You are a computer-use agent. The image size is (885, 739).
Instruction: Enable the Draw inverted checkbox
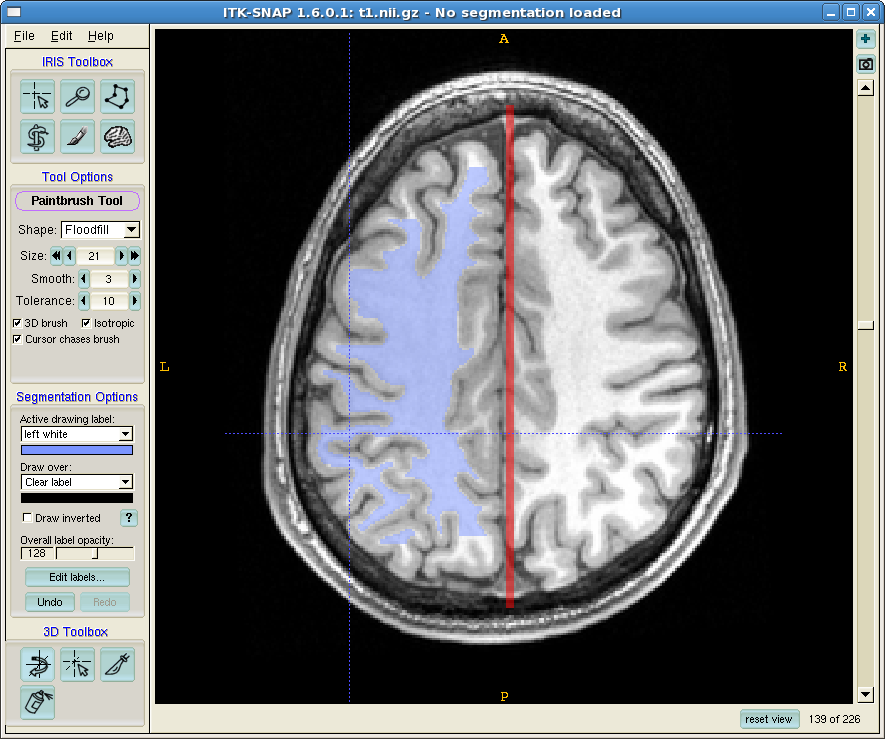click(27, 518)
